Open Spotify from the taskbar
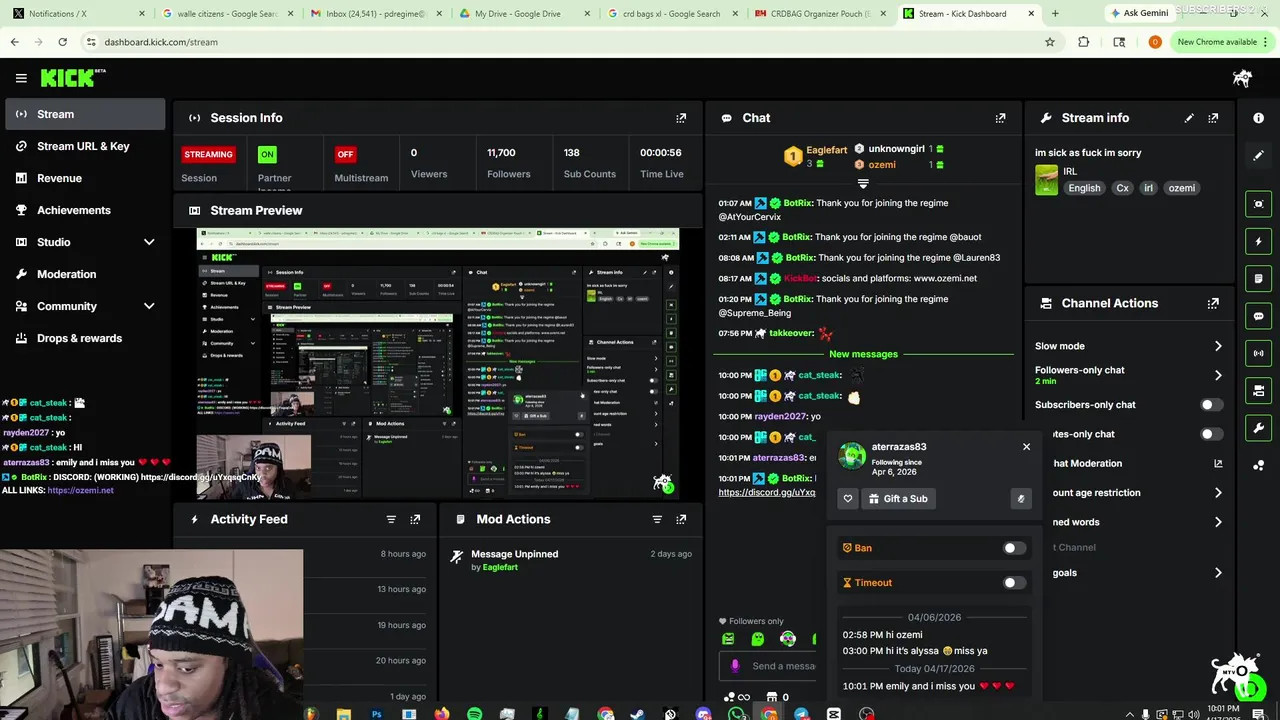The height and width of the screenshot is (720, 1280). click(x=474, y=714)
